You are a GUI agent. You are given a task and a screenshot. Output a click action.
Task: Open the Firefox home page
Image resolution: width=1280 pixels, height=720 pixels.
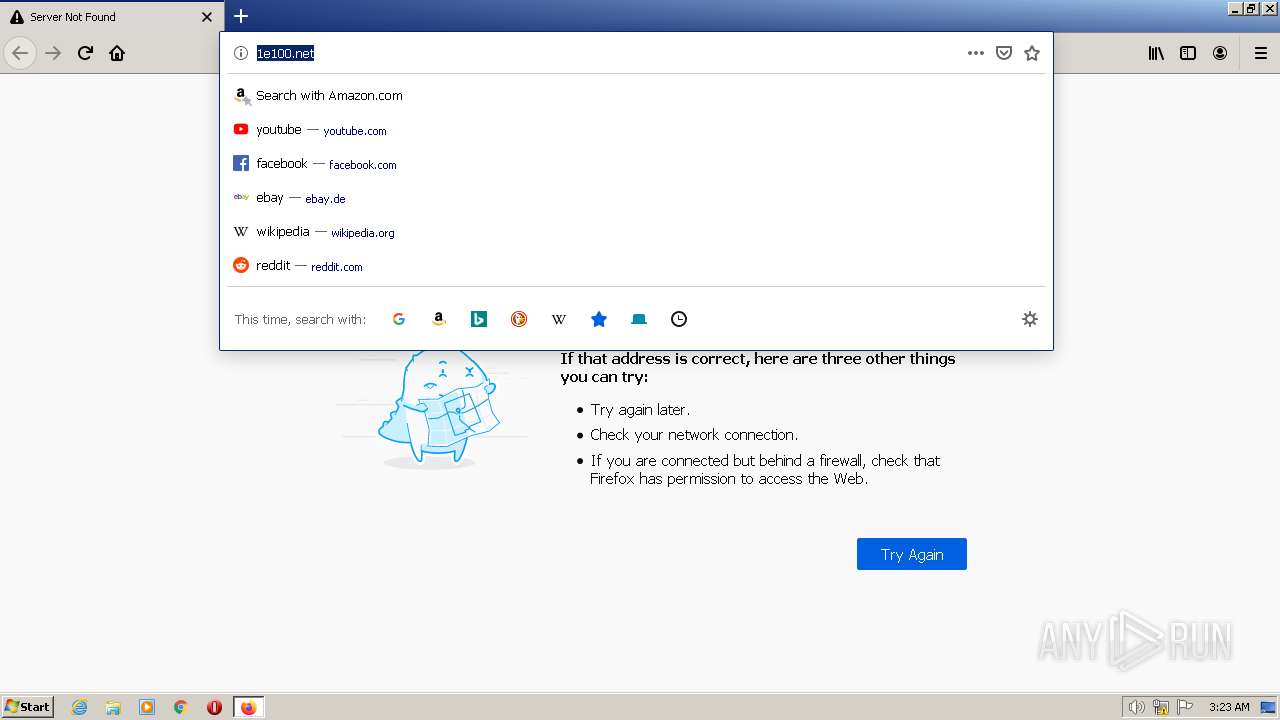(117, 53)
